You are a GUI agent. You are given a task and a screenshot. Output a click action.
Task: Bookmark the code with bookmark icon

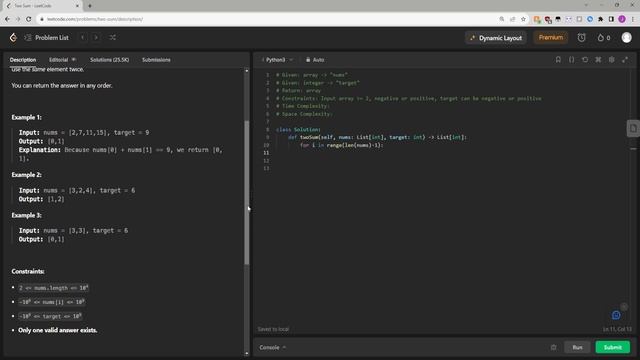point(558,60)
